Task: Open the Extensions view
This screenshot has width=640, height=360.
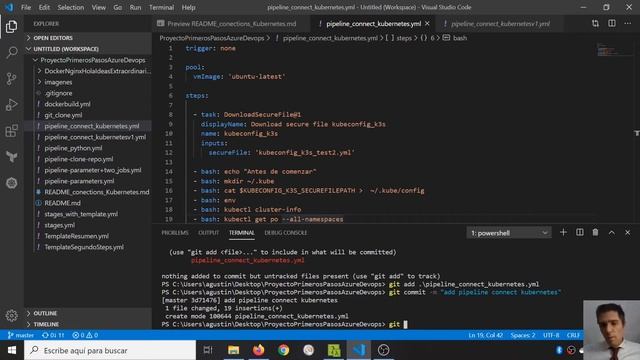Action: click(x=11, y=131)
